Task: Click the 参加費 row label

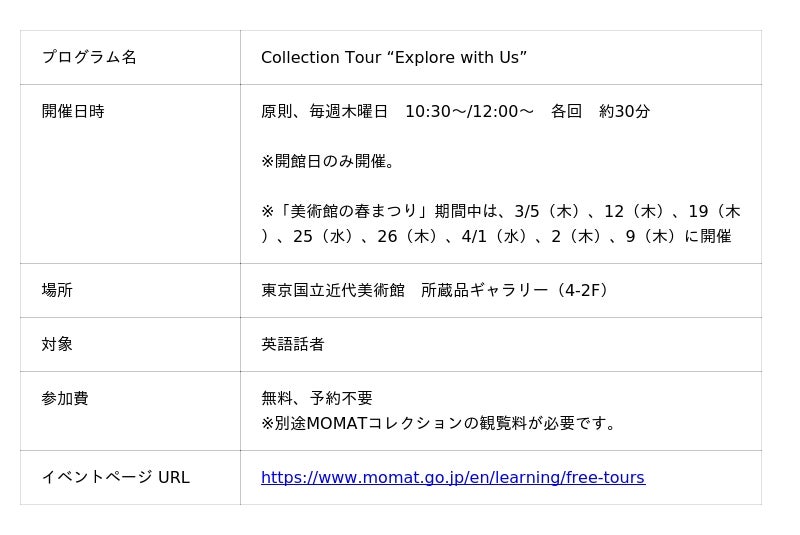Action: coord(65,399)
